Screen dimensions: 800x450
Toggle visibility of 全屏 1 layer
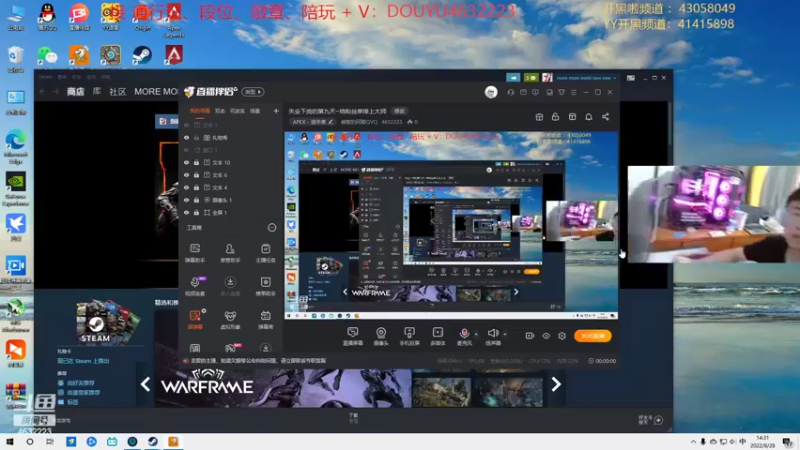[x=187, y=213]
